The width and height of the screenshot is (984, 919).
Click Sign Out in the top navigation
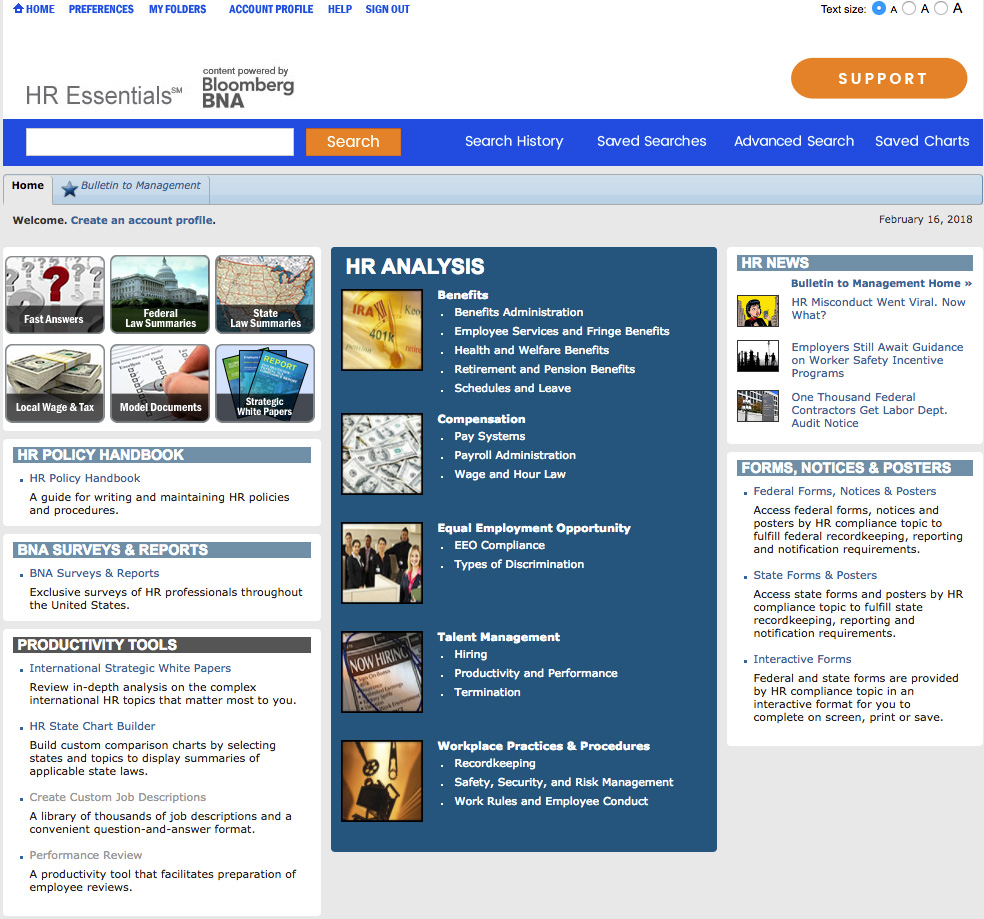[387, 9]
